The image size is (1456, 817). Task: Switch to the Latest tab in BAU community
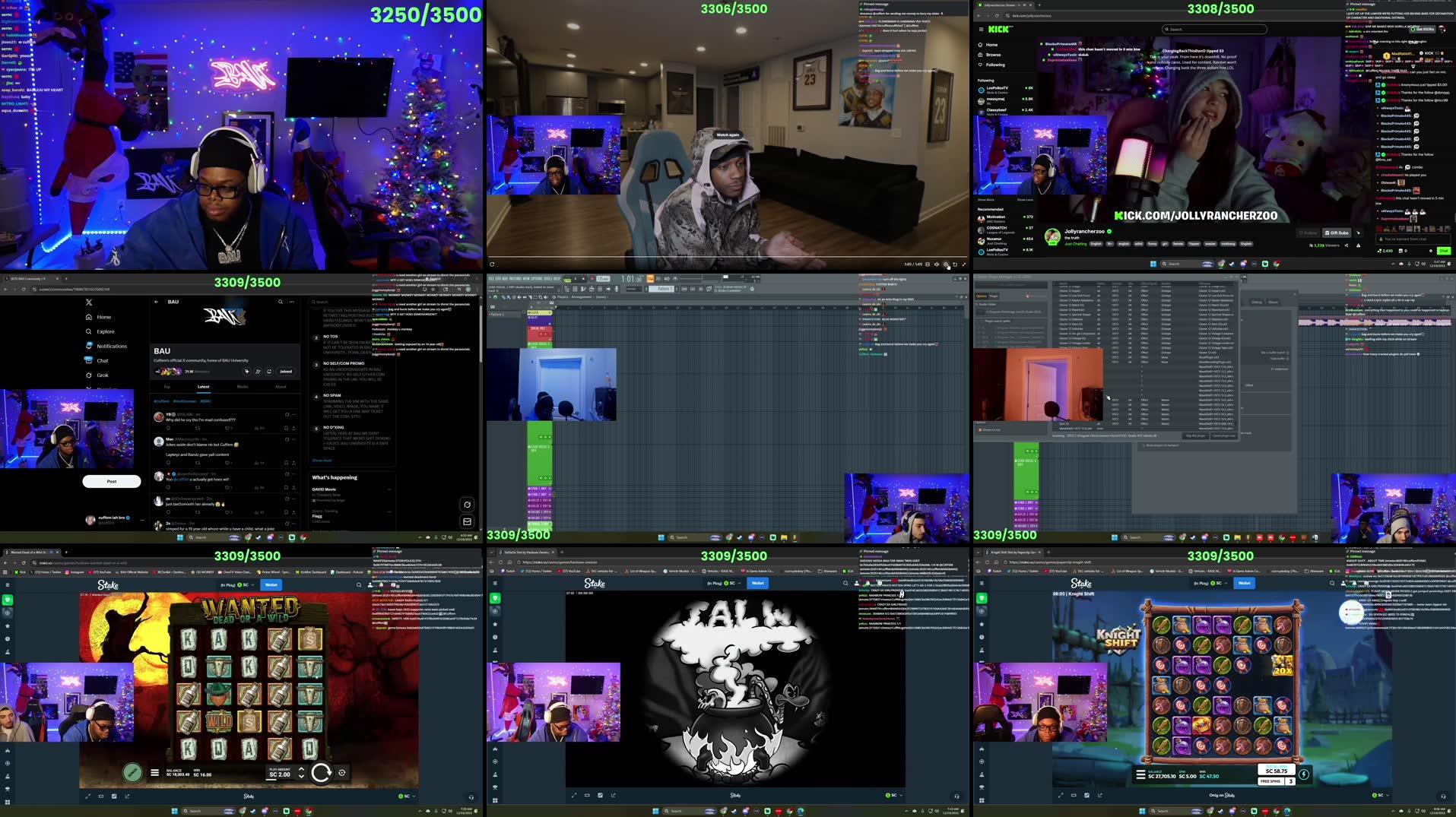[x=204, y=387]
